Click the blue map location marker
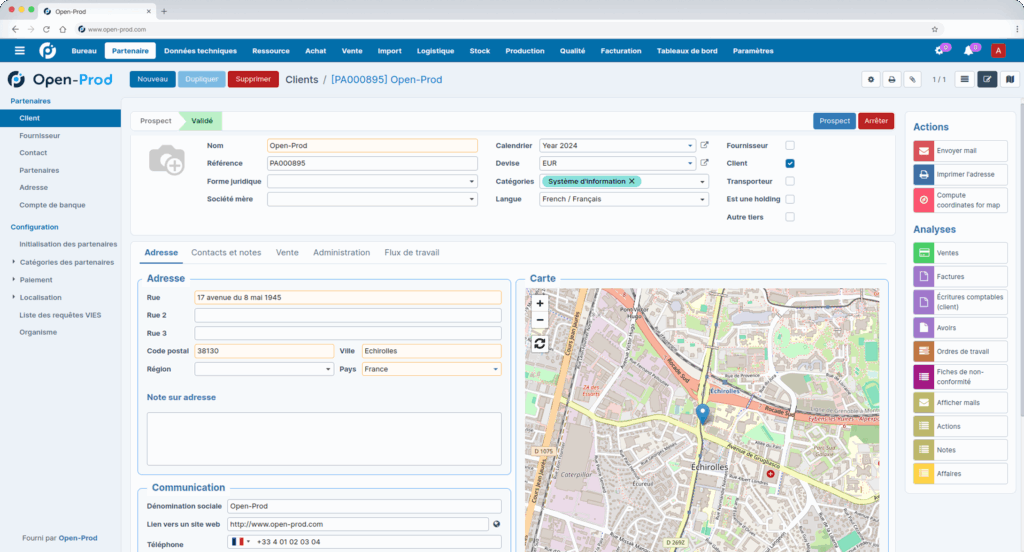Screen dimensions: 1024x552 click(703, 414)
